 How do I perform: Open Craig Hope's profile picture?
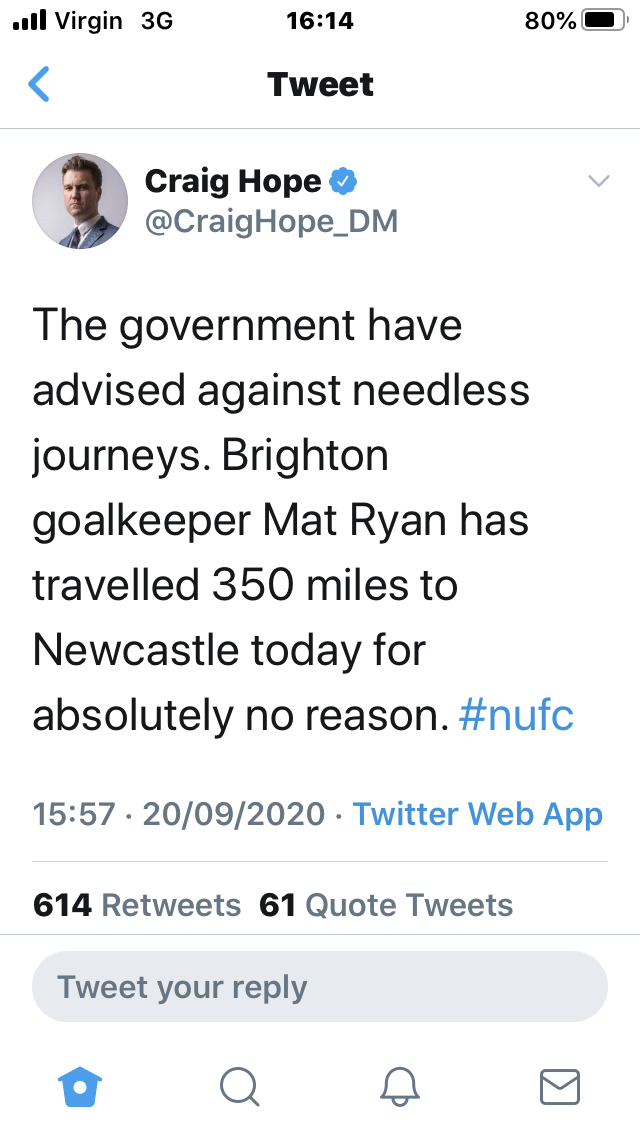tap(80, 201)
